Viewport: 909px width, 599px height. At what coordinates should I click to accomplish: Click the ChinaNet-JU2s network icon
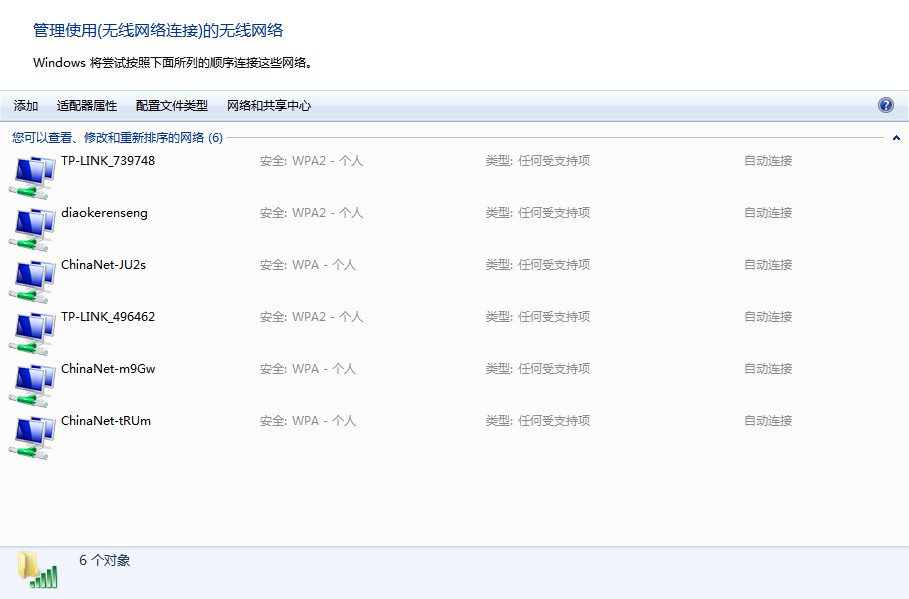[x=32, y=281]
